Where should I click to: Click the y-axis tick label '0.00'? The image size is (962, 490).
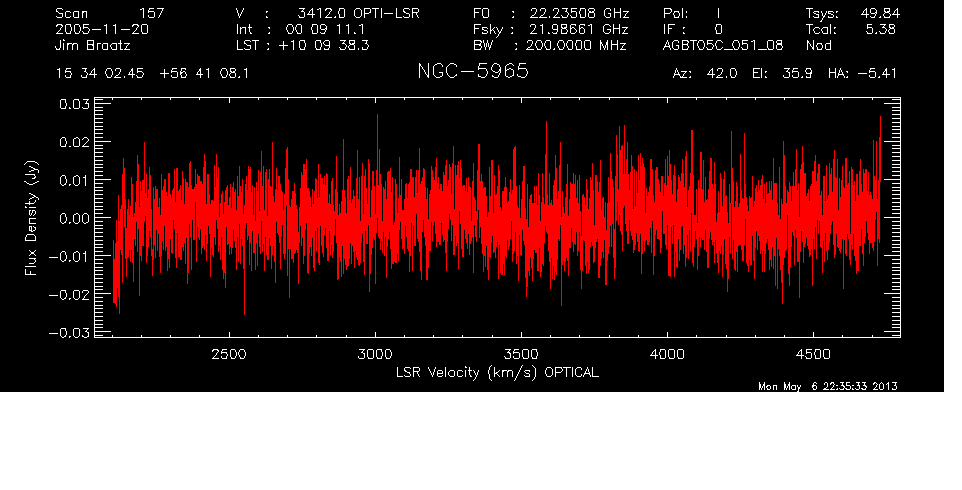coord(74,218)
